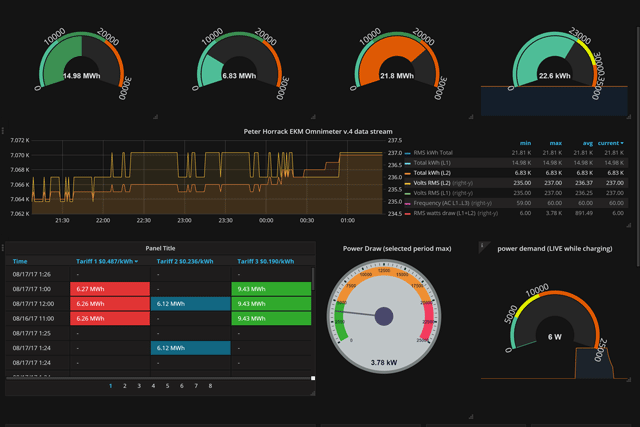This screenshot has height=427, width=640.
Task: Go to page 2 of the table
Action: [x=124, y=385]
